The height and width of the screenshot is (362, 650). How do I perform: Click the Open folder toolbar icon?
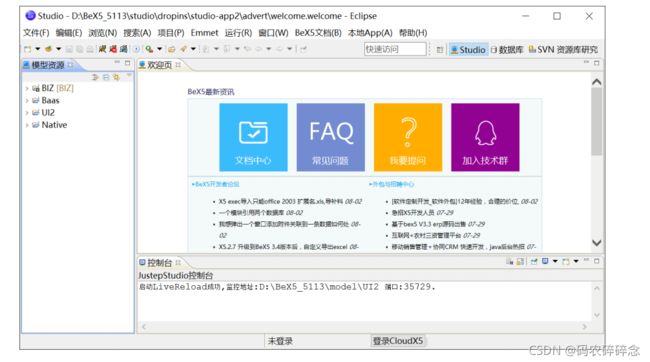click(172, 49)
